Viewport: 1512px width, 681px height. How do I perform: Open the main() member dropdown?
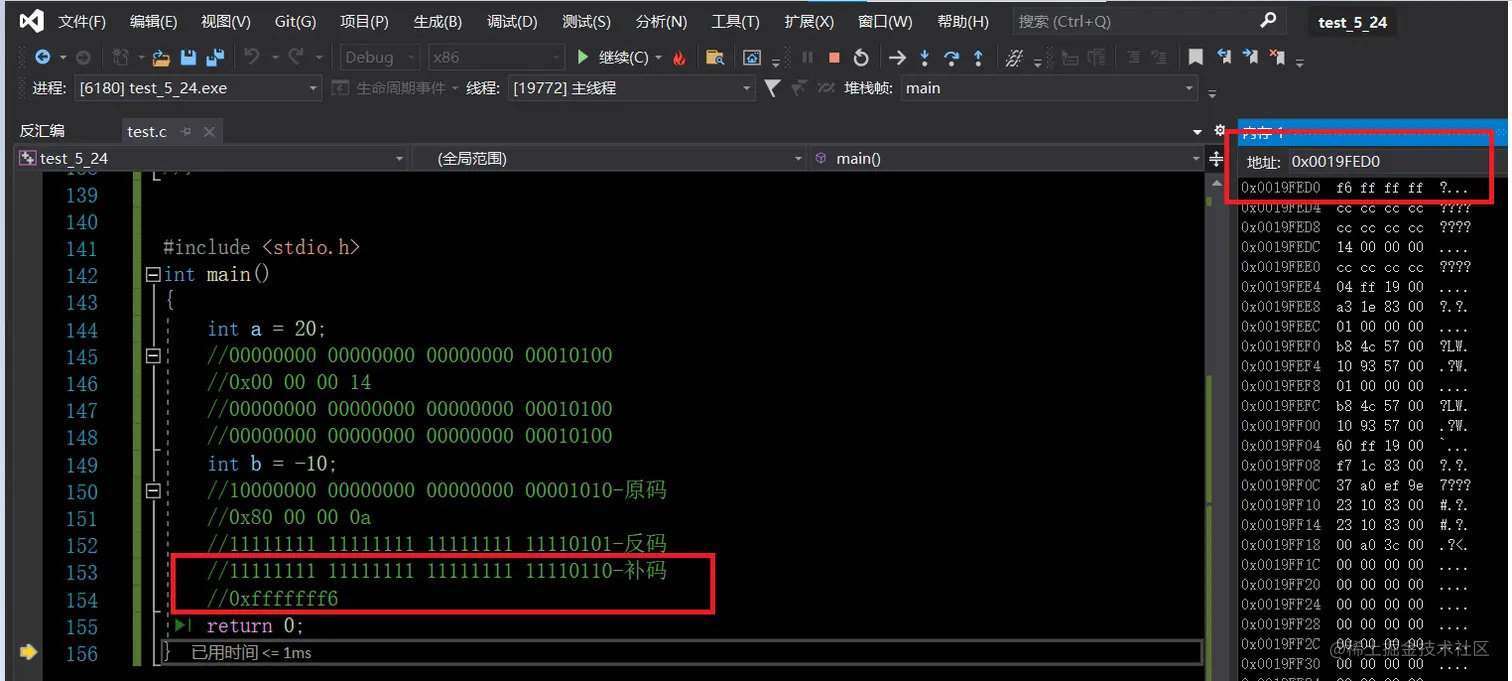click(x=1006, y=158)
